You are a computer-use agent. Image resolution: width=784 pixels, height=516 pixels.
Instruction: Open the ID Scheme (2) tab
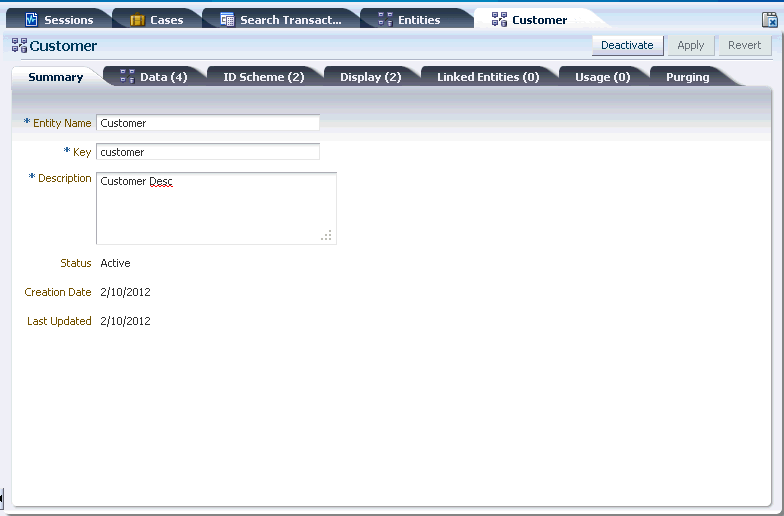(264, 76)
